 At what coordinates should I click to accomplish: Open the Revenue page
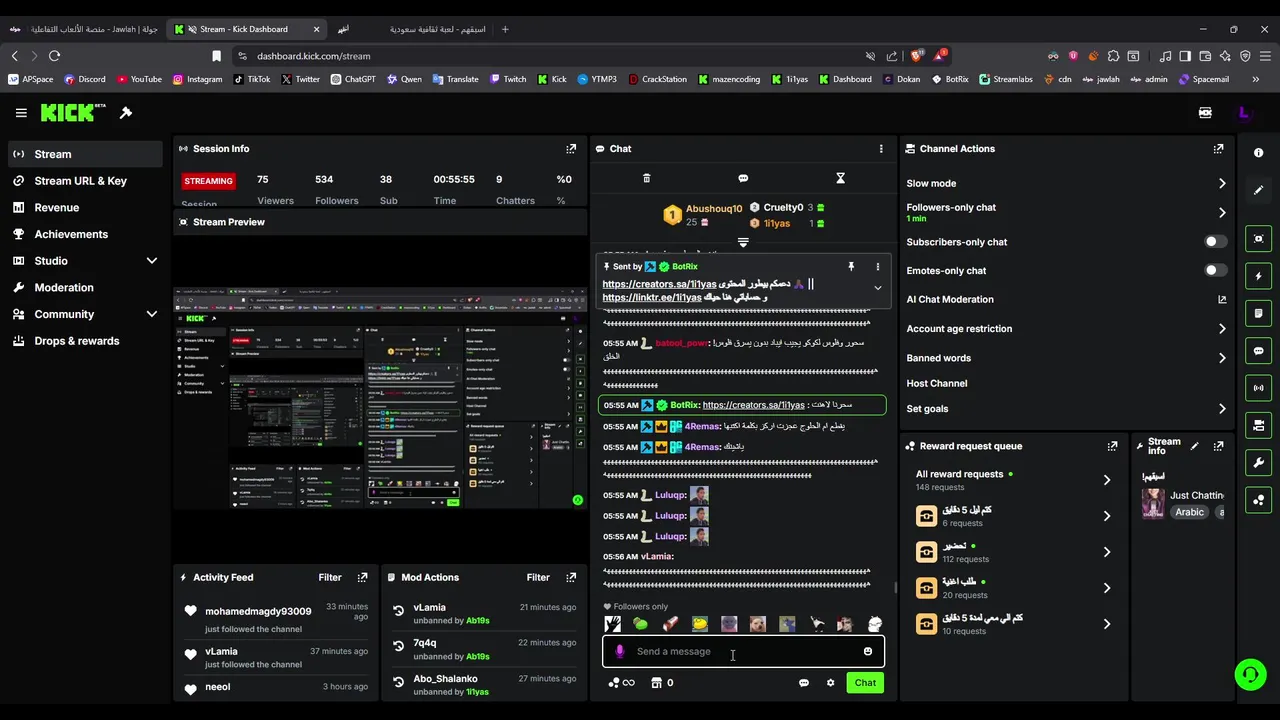85,207
